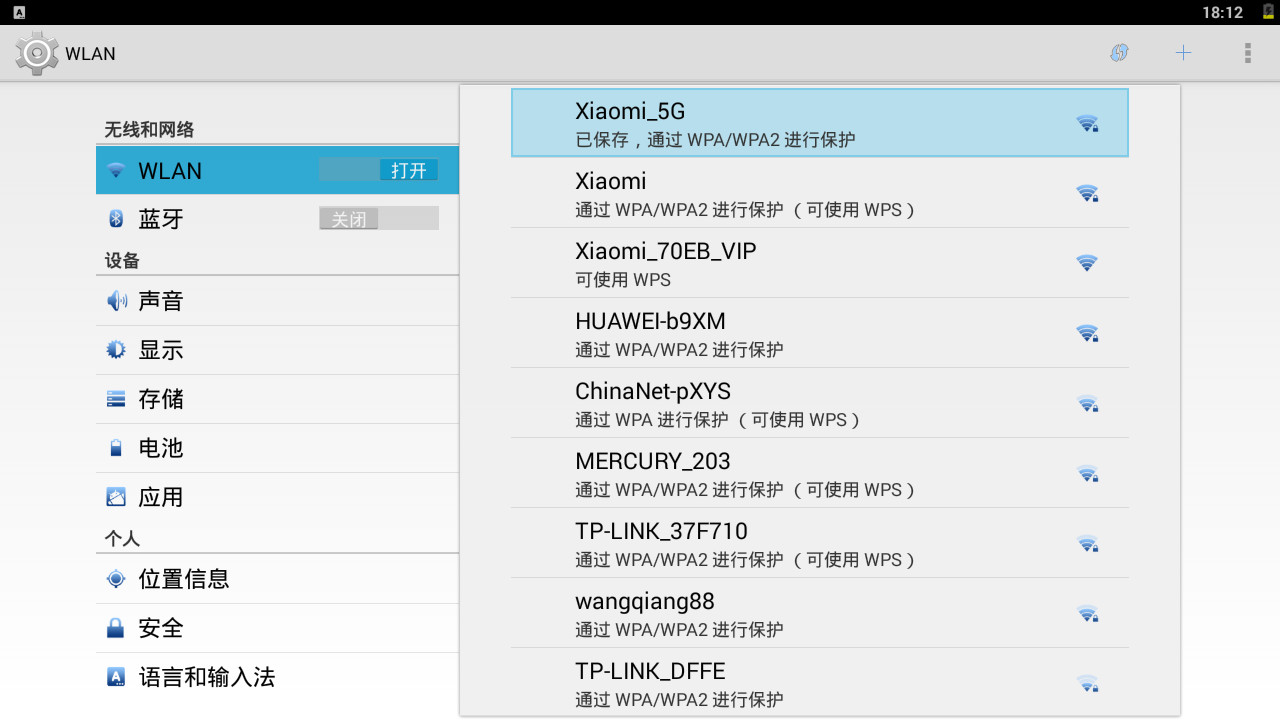The image size is (1280, 720).
Task: Add a network with plus icon
Action: (x=1183, y=53)
